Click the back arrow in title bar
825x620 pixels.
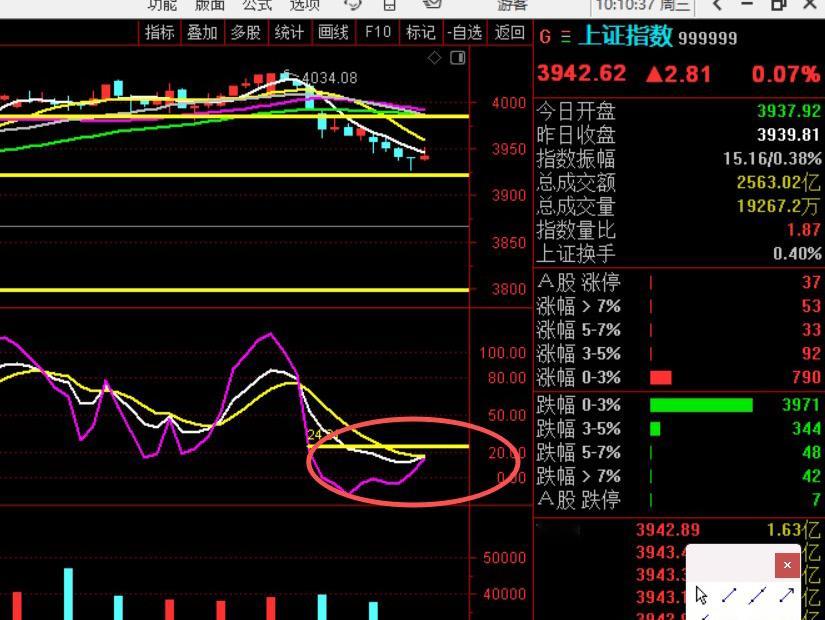pos(717,5)
